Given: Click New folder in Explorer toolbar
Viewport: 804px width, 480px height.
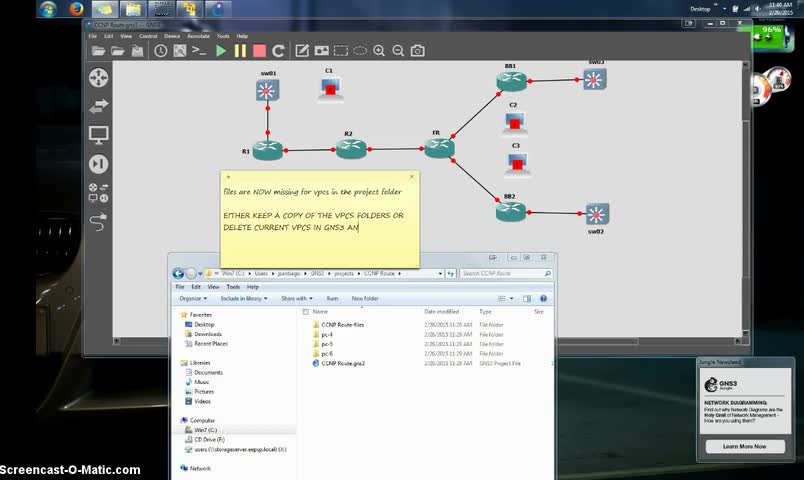Looking at the screenshot, I should click(365, 298).
